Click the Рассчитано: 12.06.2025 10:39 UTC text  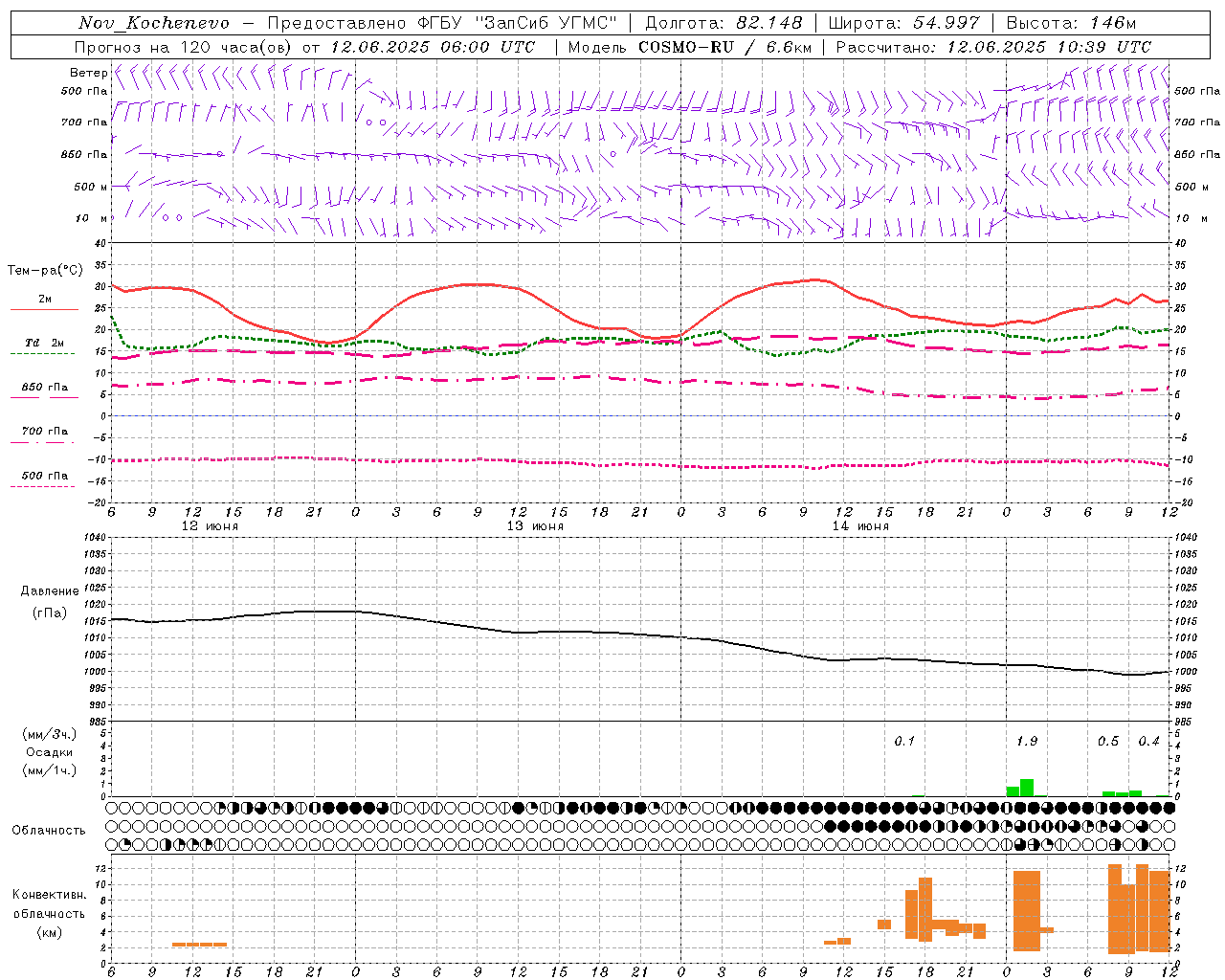tap(993, 47)
